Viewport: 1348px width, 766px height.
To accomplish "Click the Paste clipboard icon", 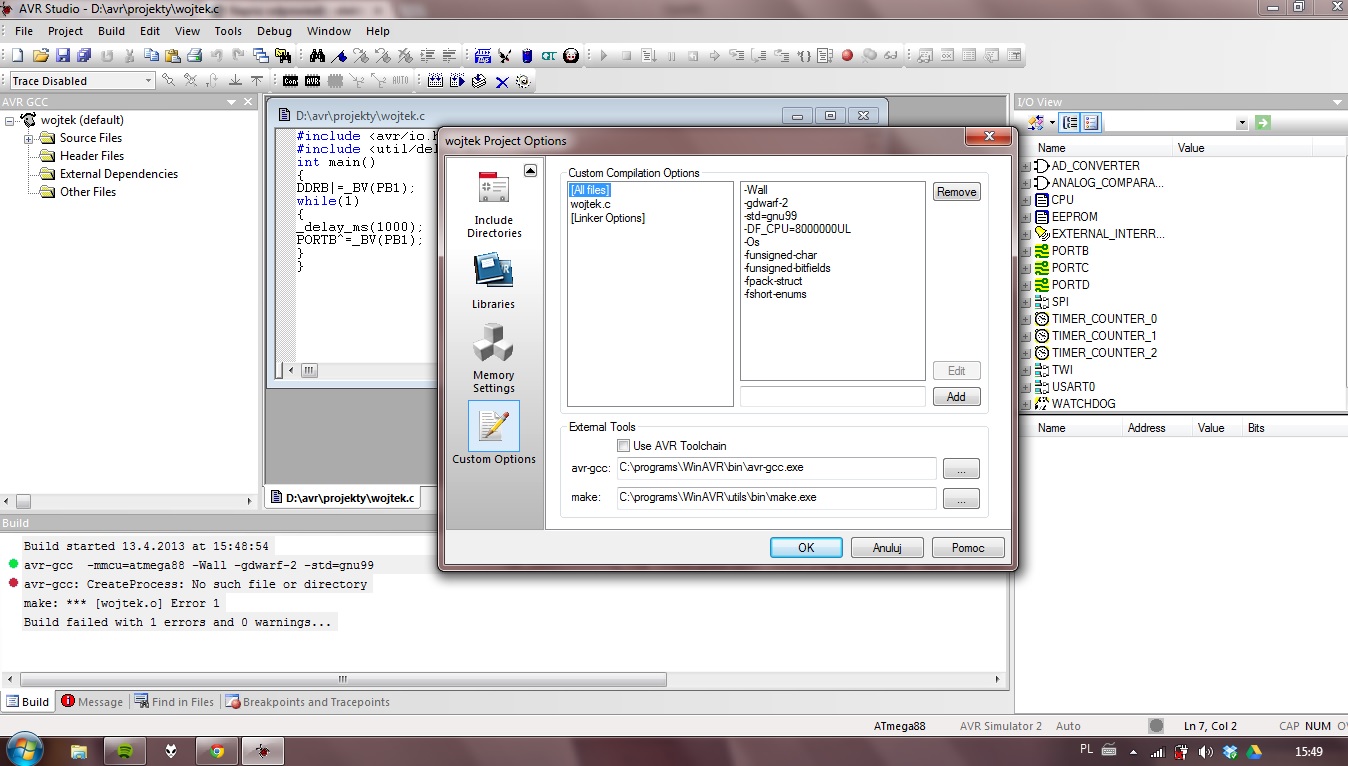I will (172, 56).
